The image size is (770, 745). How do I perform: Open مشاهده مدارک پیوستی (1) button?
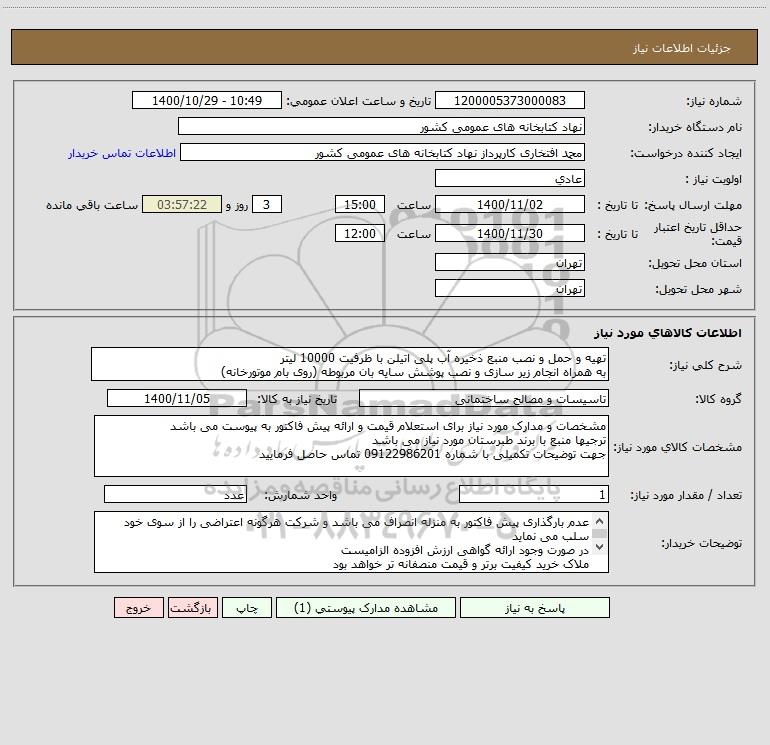(366, 608)
